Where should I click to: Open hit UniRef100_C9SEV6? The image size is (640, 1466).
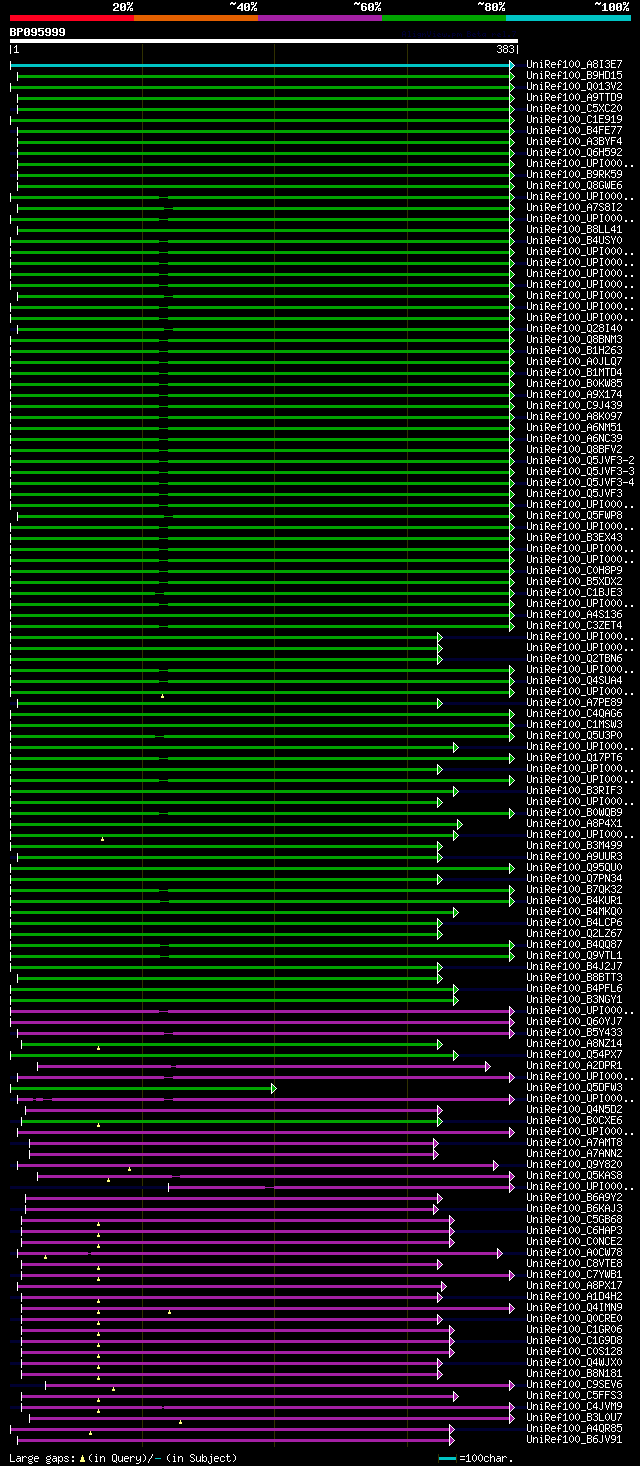pos(574,1384)
